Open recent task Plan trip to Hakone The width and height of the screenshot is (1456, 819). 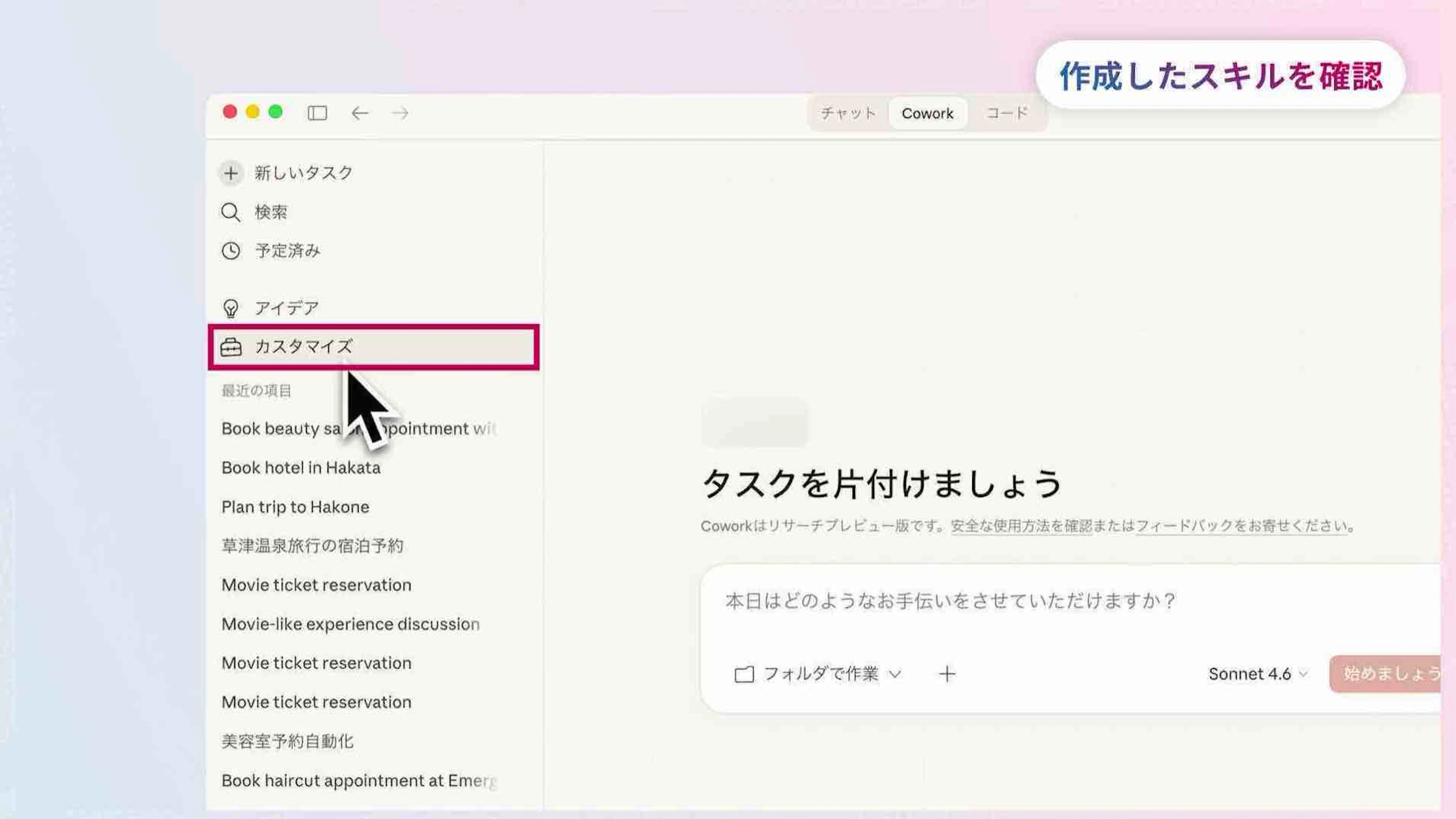295,507
